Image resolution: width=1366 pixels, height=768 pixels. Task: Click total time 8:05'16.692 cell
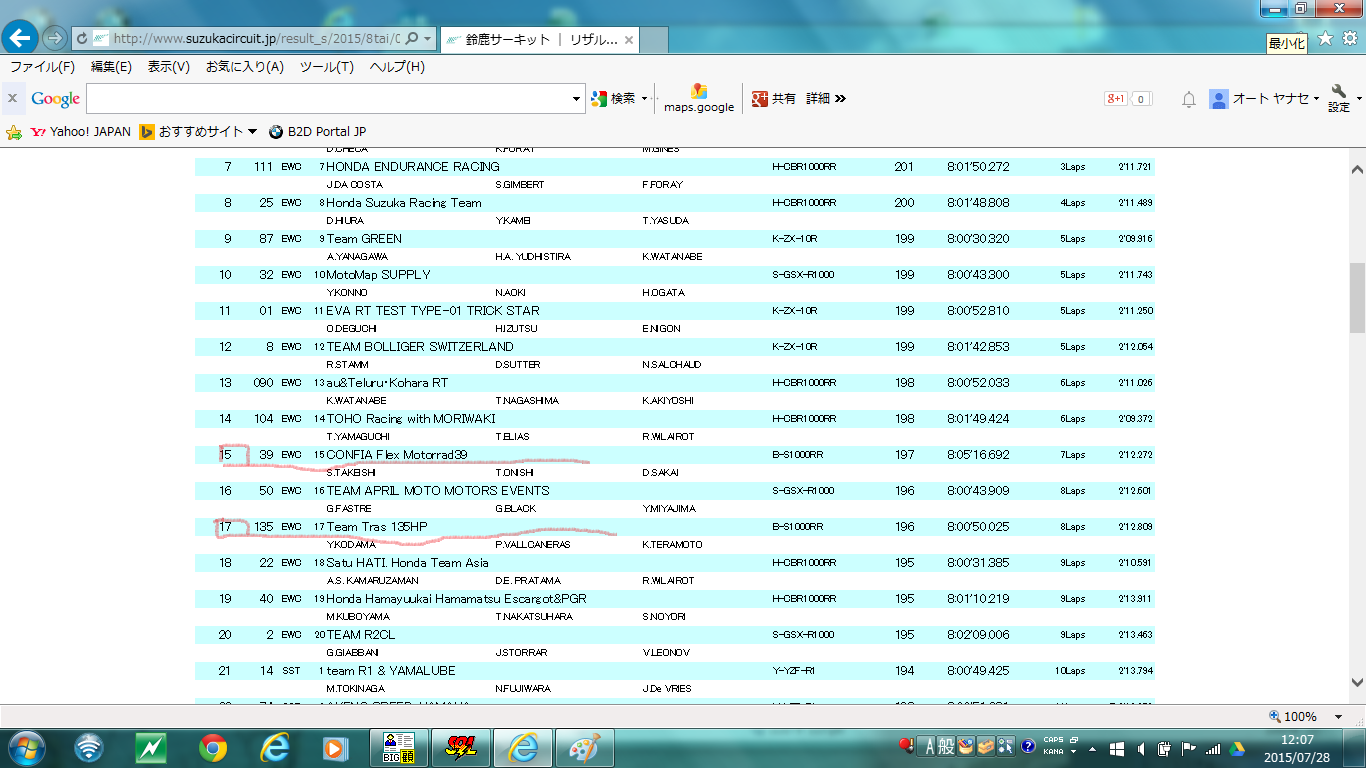pos(978,455)
